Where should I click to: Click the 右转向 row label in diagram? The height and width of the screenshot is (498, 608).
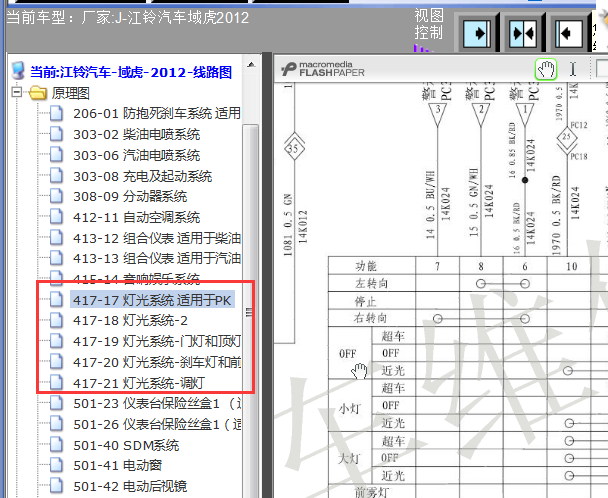(x=370, y=318)
